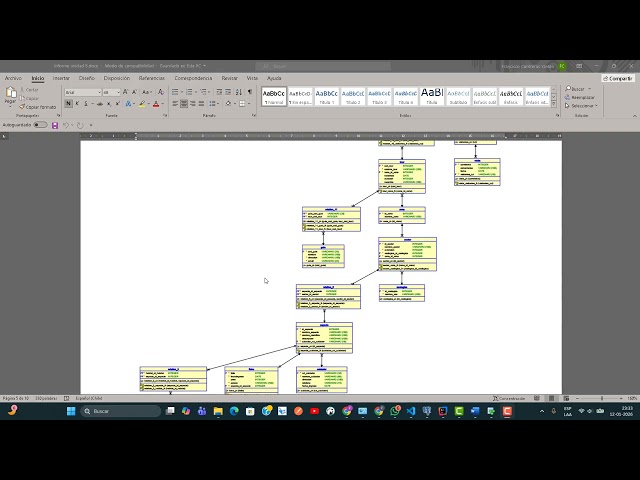Click Concentración focus mode
640x480 pixels.
(509, 398)
